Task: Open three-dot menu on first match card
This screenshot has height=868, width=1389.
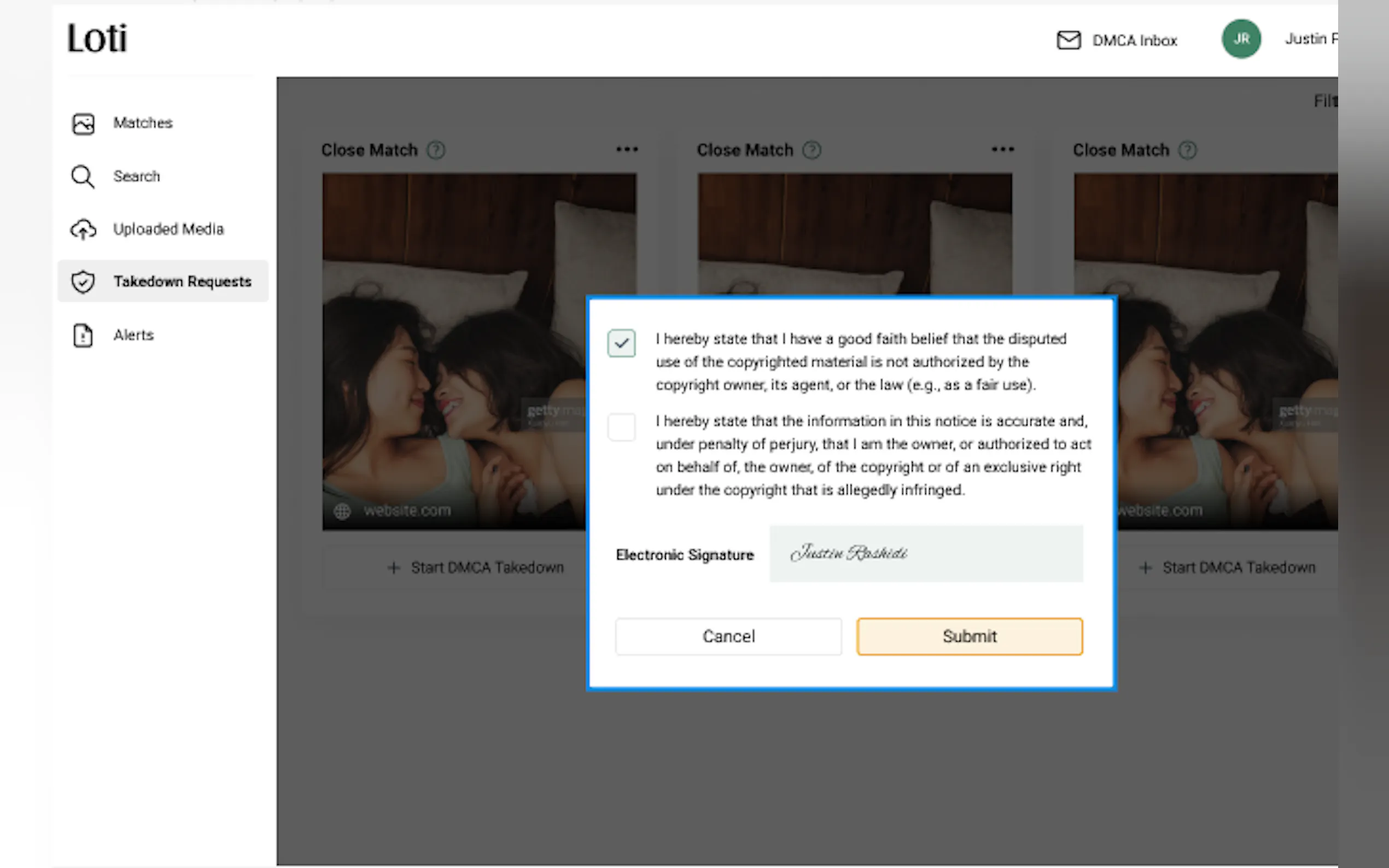Action: [627, 149]
